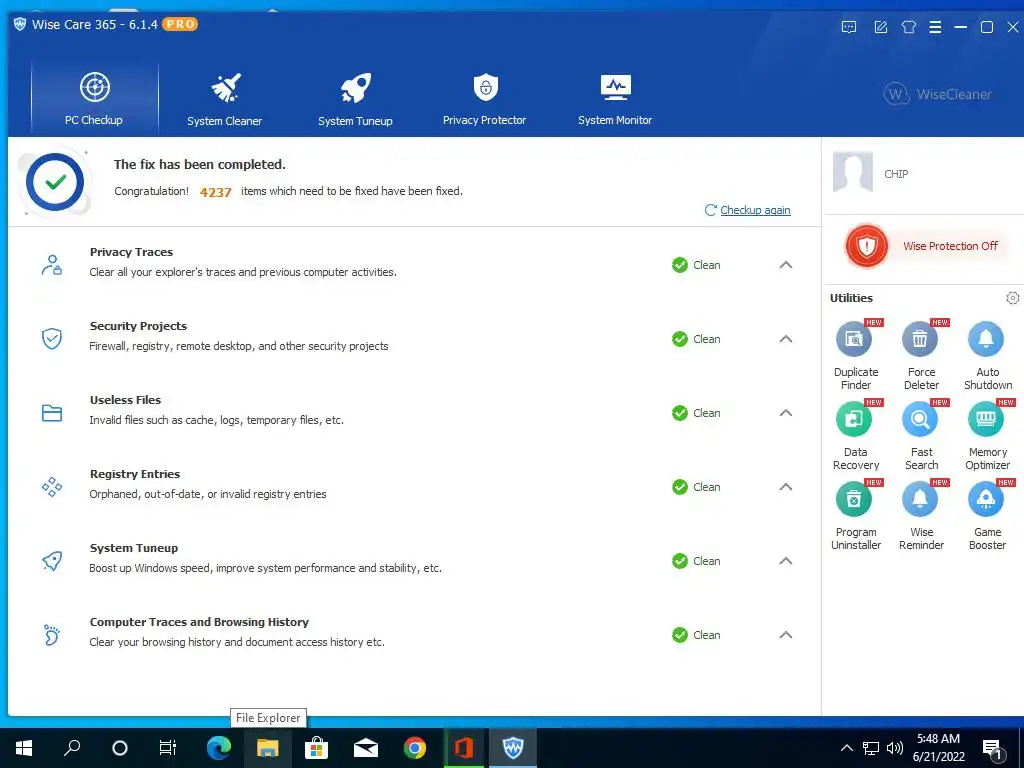1024x768 pixels.
Task: Click the volume speaker tray icon
Action: tap(895, 748)
